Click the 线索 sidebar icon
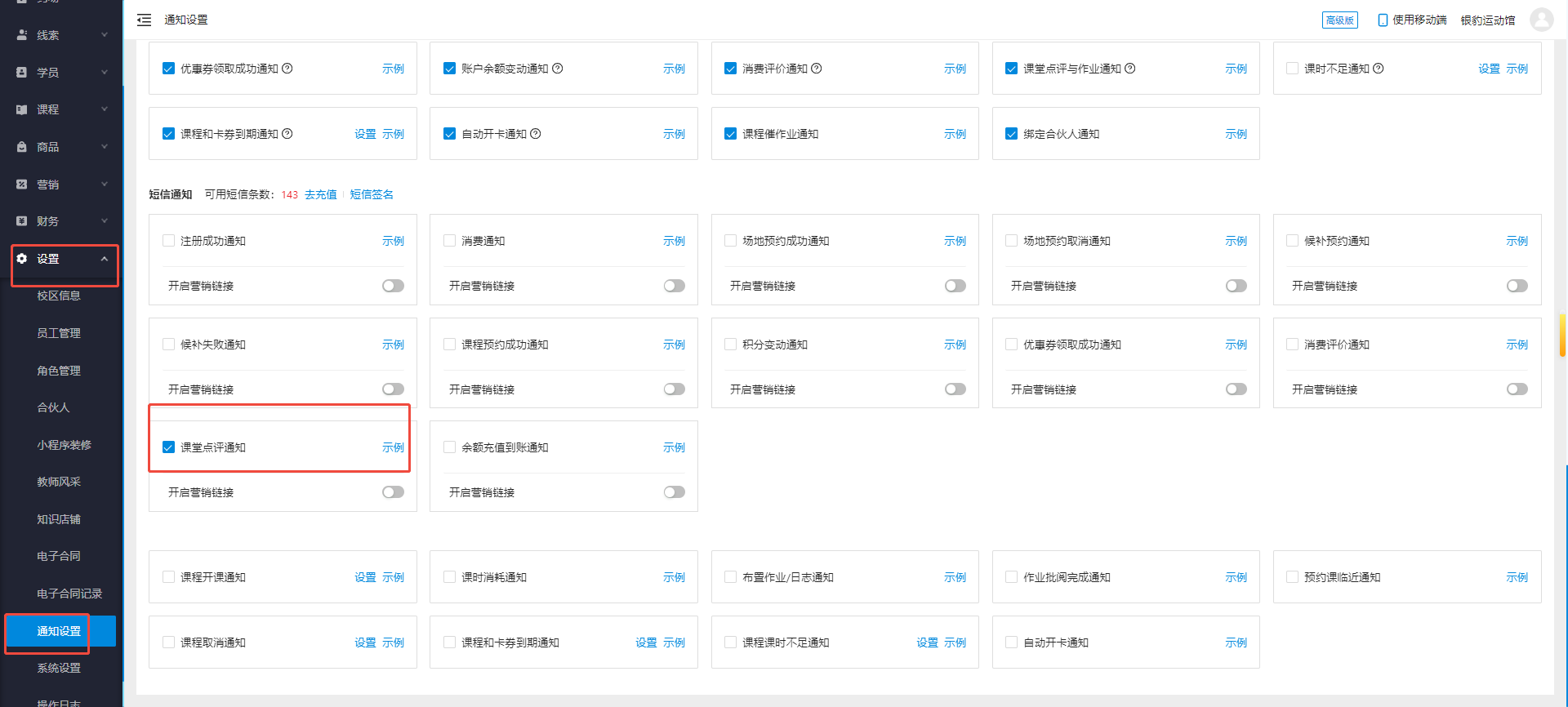Image resolution: width=1568 pixels, height=707 pixels. tap(22, 35)
